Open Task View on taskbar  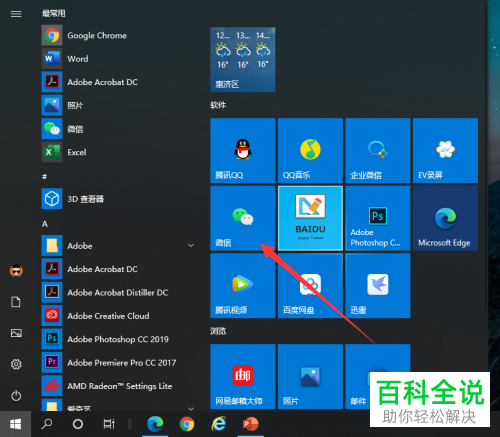pyautogui.click(x=109, y=424)
